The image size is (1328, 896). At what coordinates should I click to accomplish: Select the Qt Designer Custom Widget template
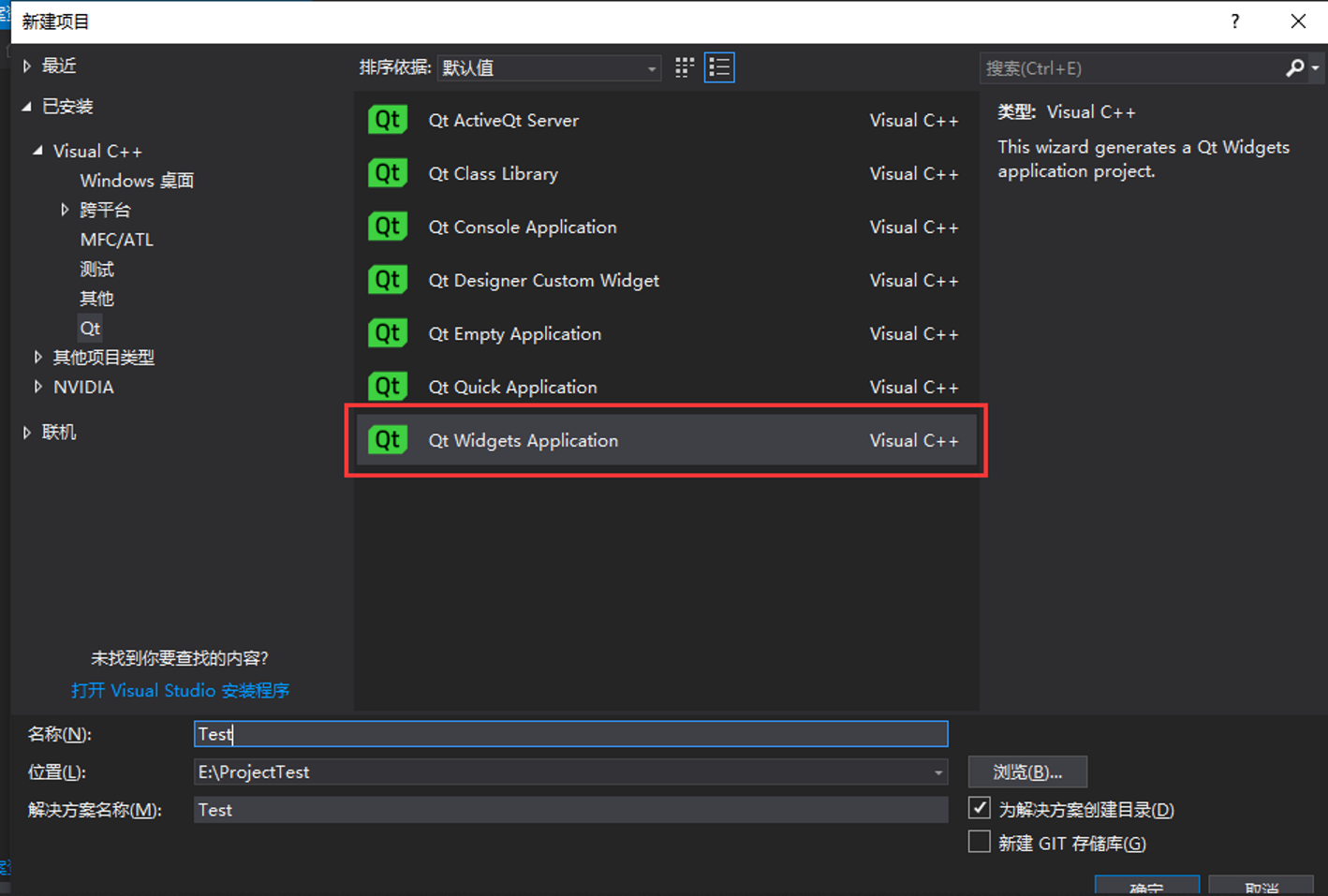666,280
